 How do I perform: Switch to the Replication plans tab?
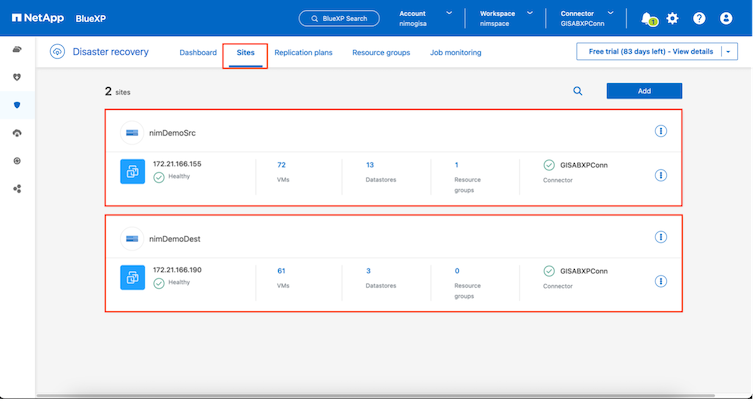(302, 52)
